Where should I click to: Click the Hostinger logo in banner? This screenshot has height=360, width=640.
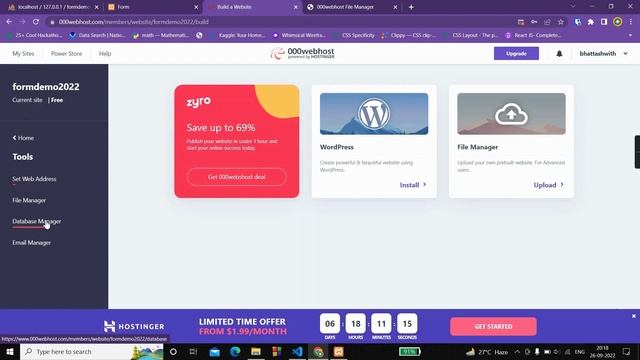click(x=134, y=326)
